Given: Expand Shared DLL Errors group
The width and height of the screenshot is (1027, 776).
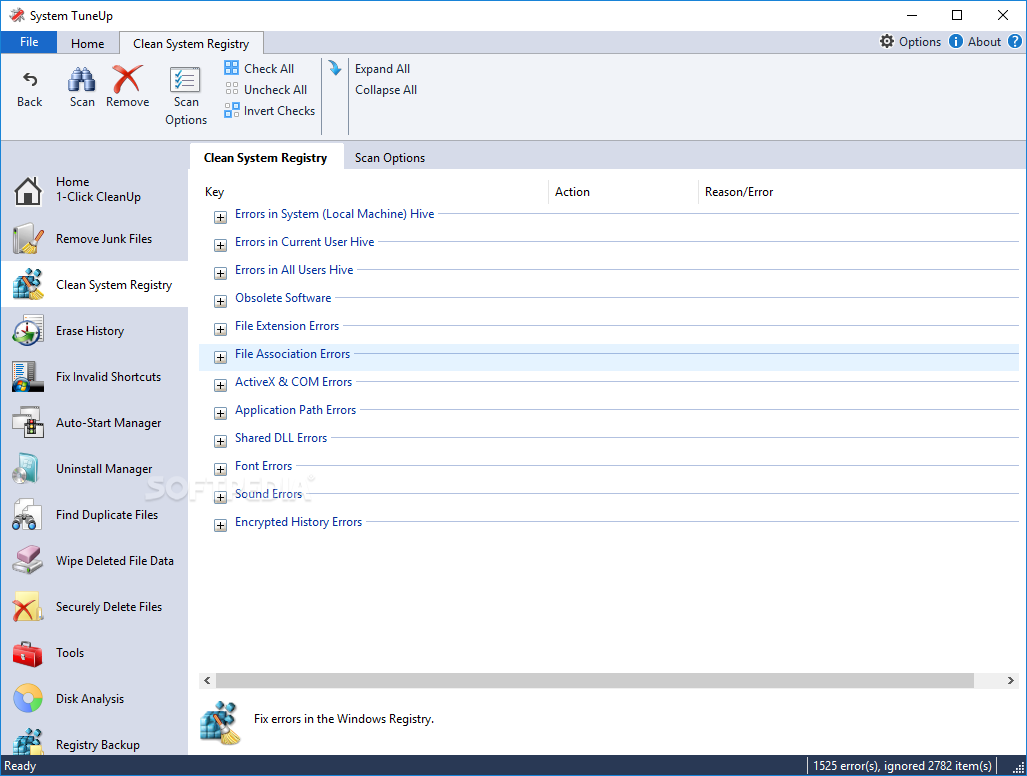Looking at the screenshot, I should [221, 441].
